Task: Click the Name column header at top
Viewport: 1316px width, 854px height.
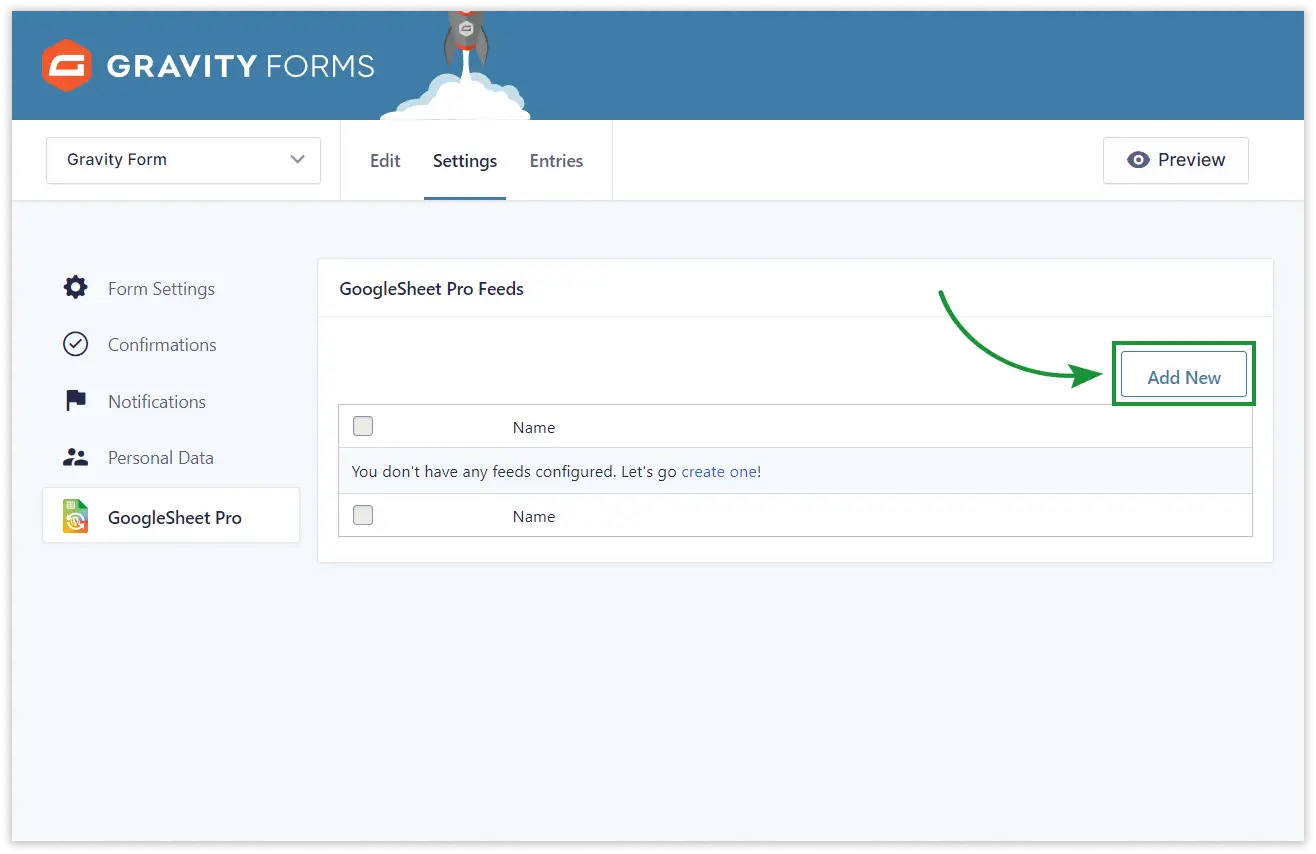Action: pyautogui.click(x=534, y=427)
